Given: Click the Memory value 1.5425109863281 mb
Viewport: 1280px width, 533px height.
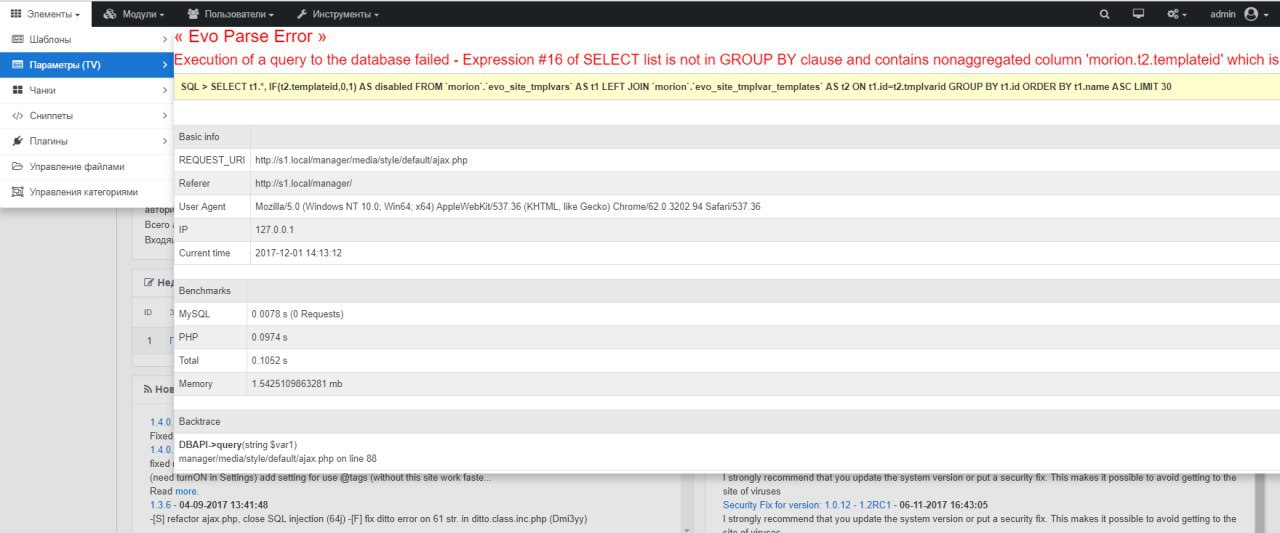Looking at the screenshot, I should pos(298,384).
